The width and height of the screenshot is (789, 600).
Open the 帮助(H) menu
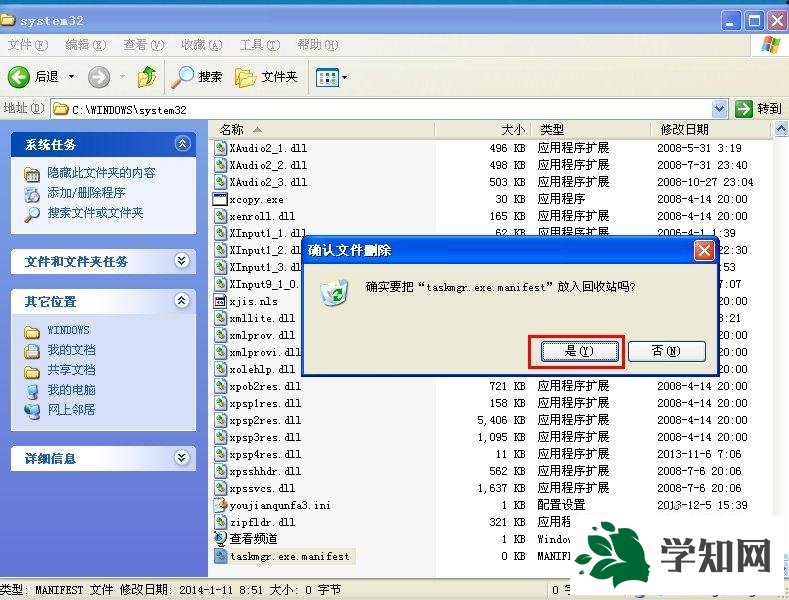318,45
